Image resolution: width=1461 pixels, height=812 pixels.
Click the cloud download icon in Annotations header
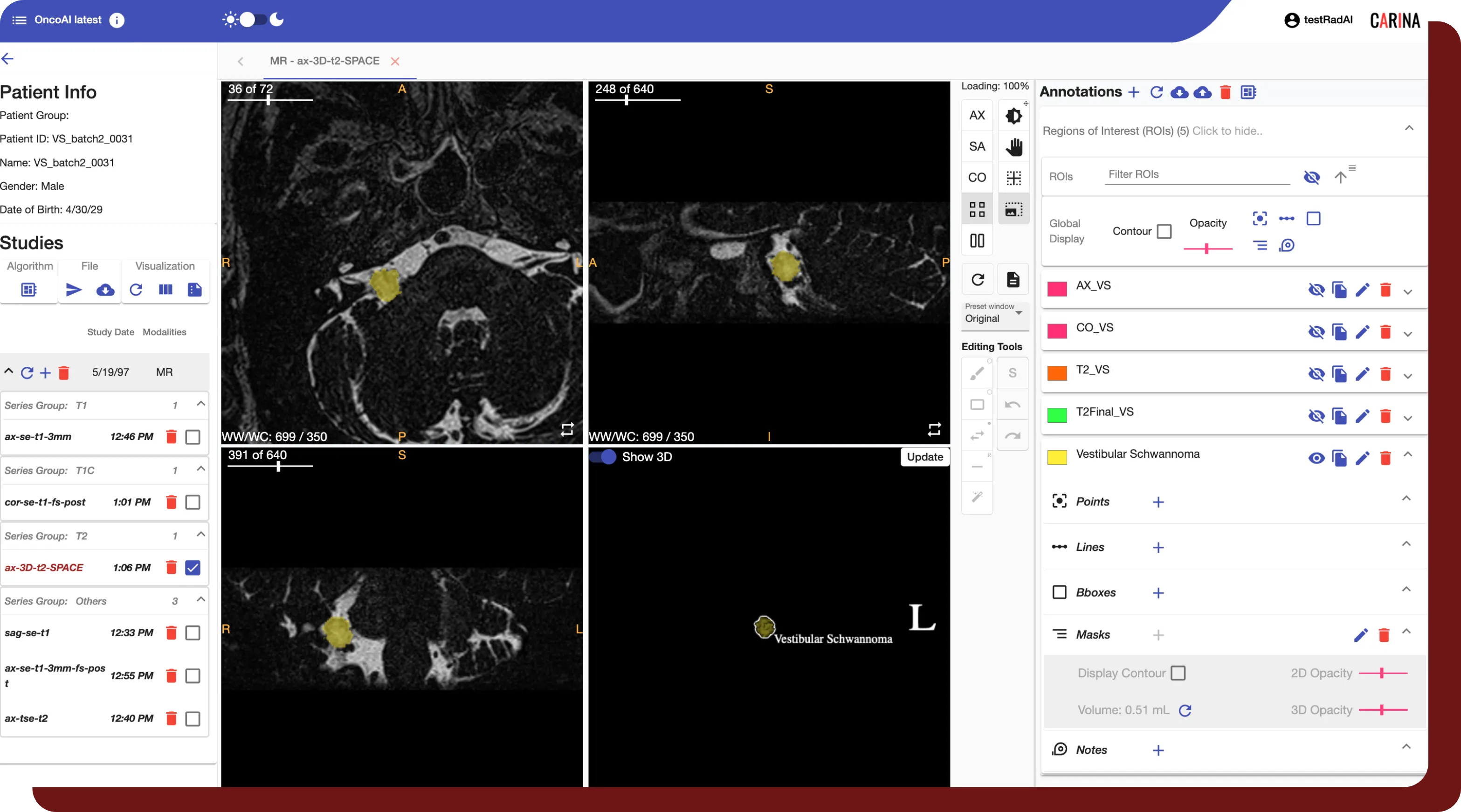[x=1180, y=92]
